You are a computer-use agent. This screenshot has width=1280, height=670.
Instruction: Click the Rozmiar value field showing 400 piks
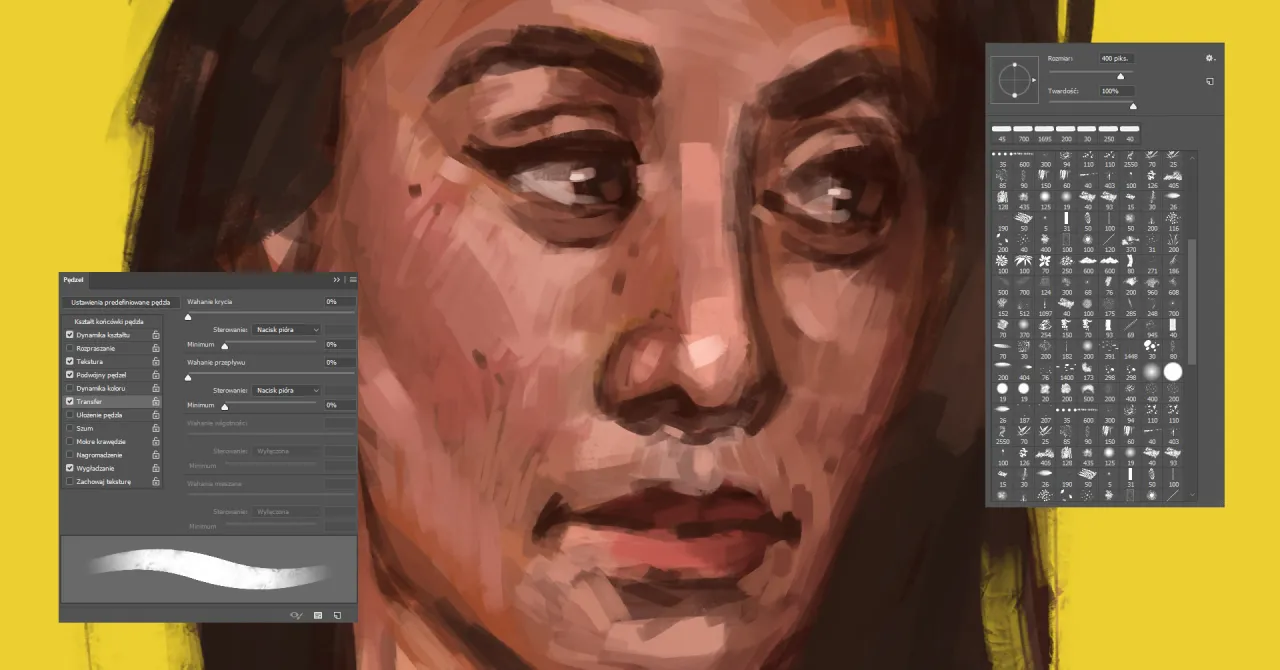pos(1117,59)
